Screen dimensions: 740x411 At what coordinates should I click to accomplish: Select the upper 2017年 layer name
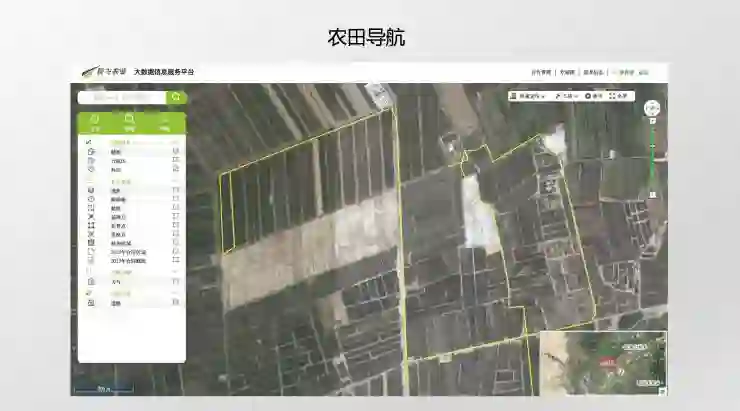(x=128, y=252)
